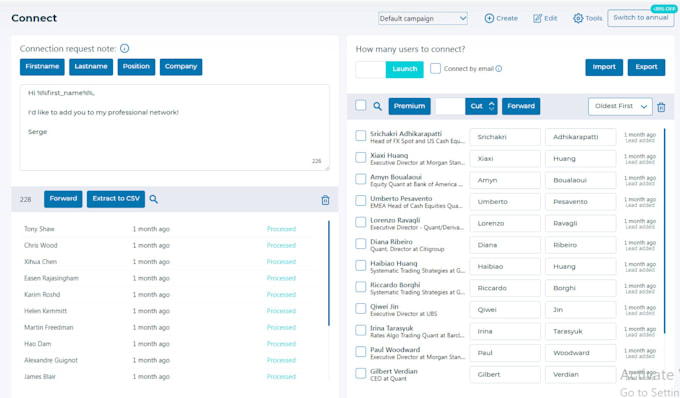Insert the Position variable

[x=136, y=67]
